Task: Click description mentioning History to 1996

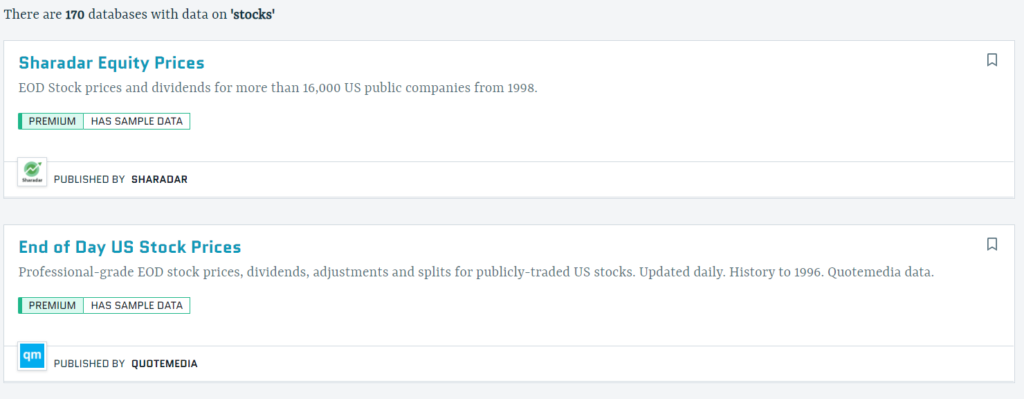Action: coord(476,272)
